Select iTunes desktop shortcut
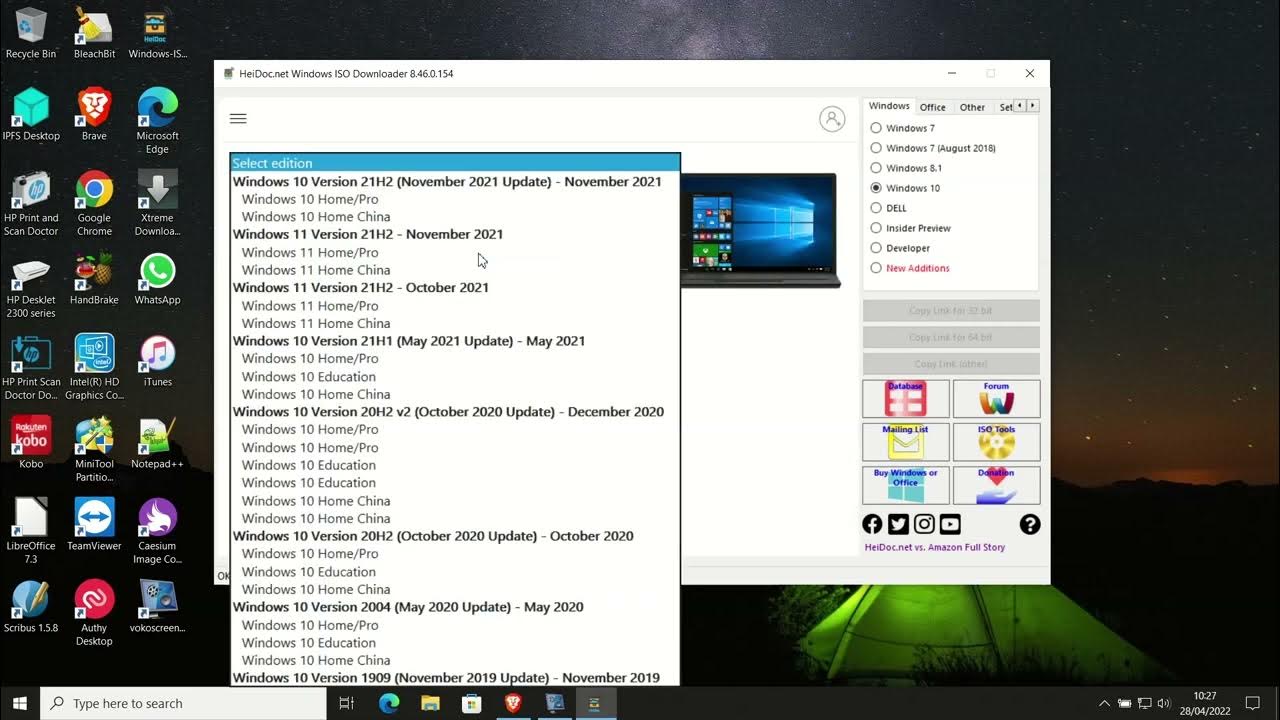 (157, 361)
